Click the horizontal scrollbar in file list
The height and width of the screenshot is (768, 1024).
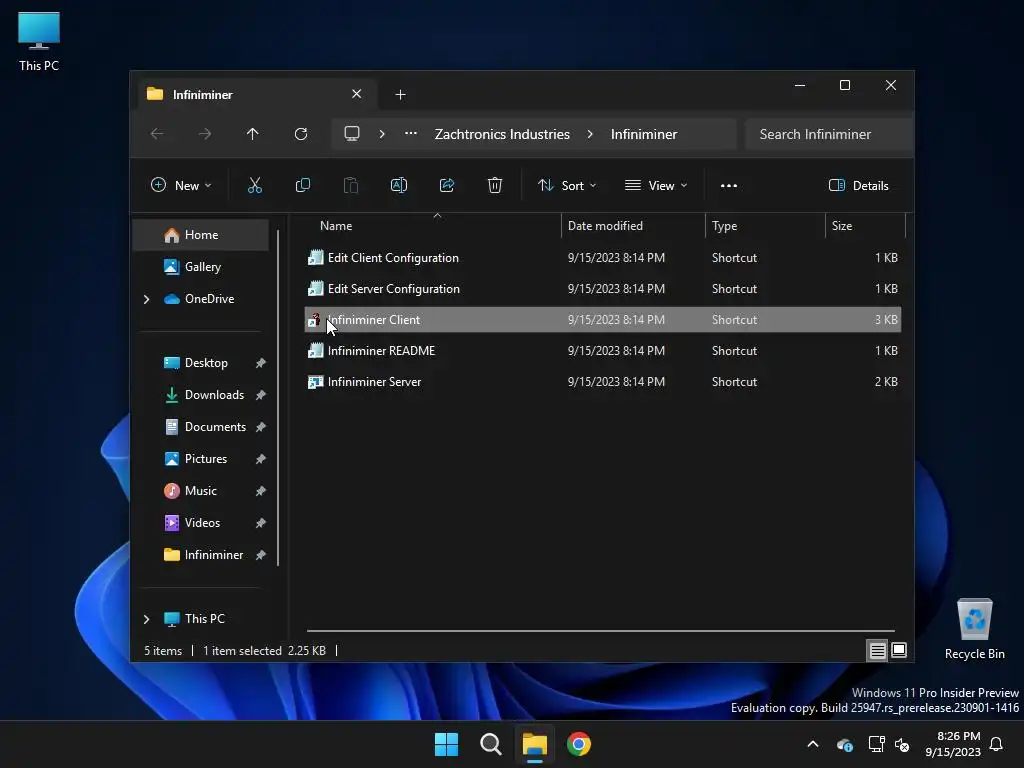coord(600,631)
